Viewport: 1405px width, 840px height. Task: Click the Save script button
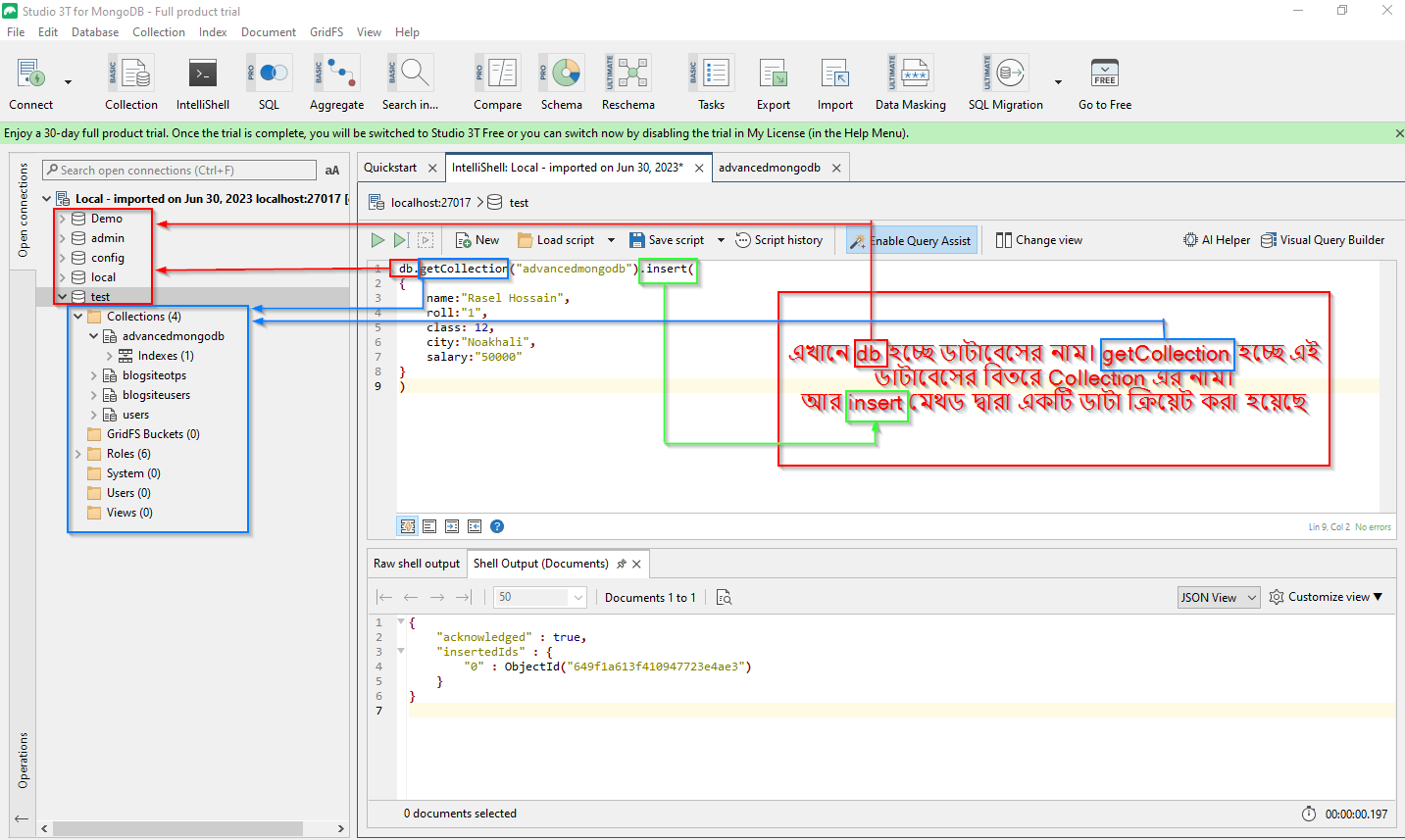667,240
